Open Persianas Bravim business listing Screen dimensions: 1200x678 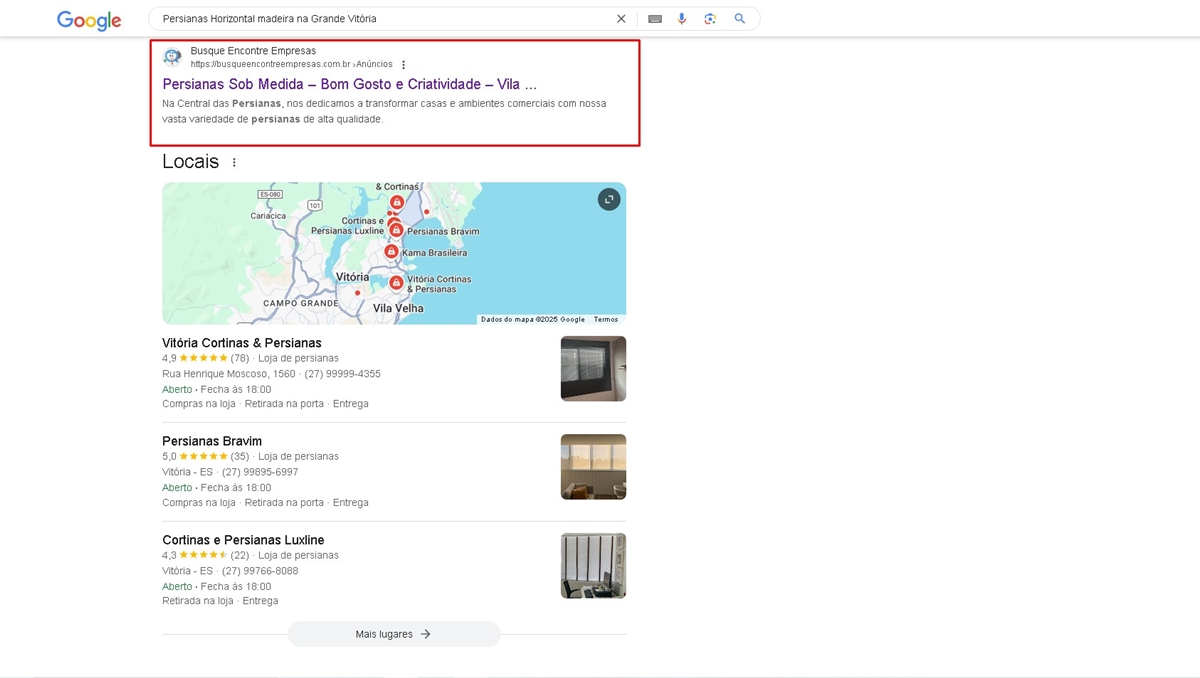pyautogui.click(x=212, y=441)
